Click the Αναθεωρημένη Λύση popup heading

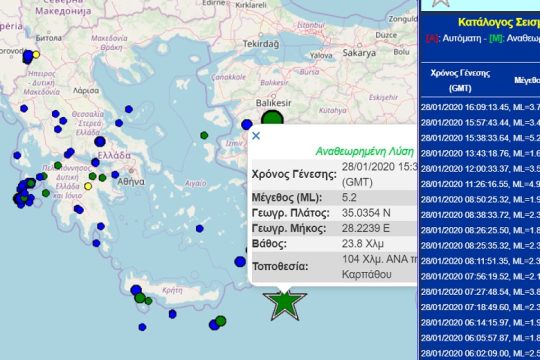(365, 152)
